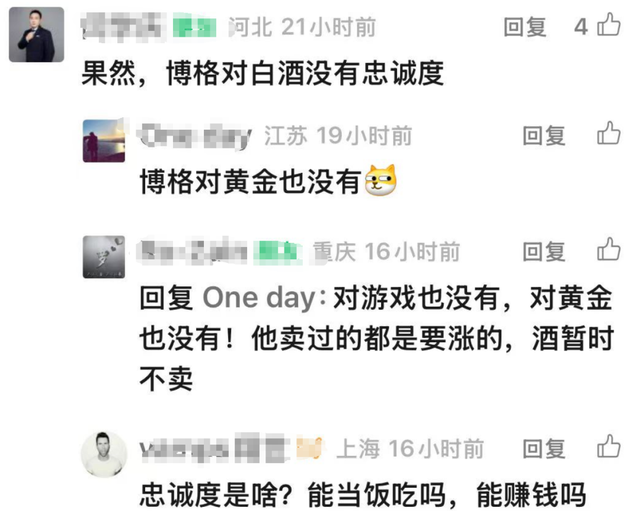
Task: Open the sunset silhouette avatar
Action: (104, 141)
